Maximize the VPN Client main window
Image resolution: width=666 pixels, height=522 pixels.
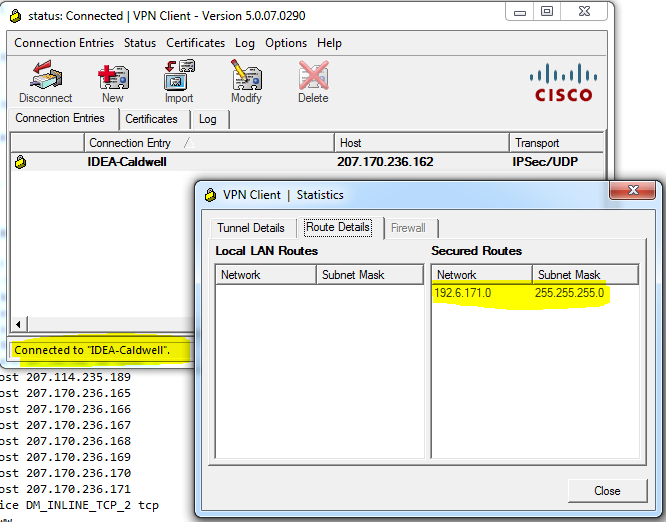point(547,12)
